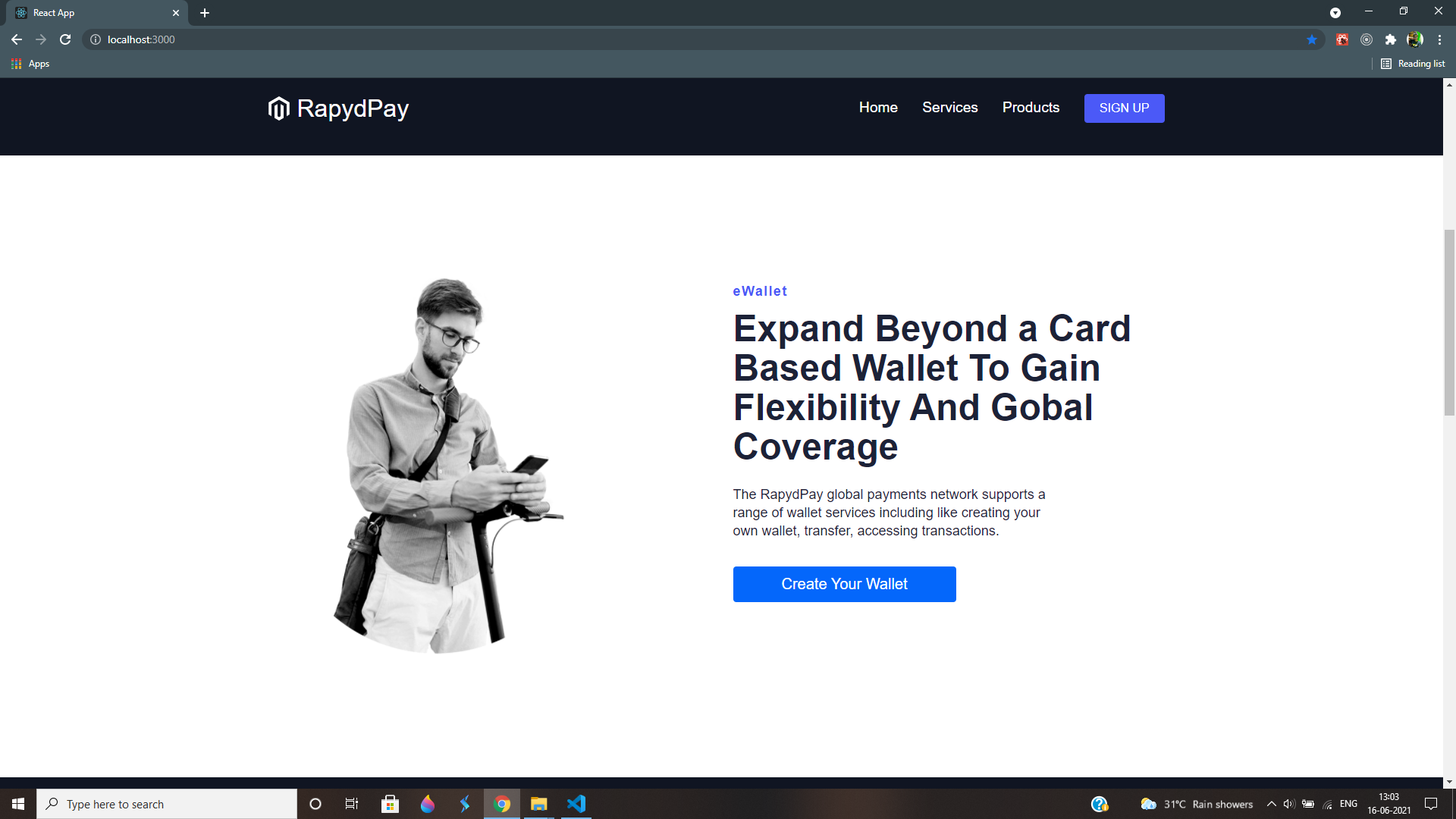This screenshot has width=1456, height=819.
Task: Open Chrome profile dropdown arrow in title bar
Action: click(x=1335, y=13)
